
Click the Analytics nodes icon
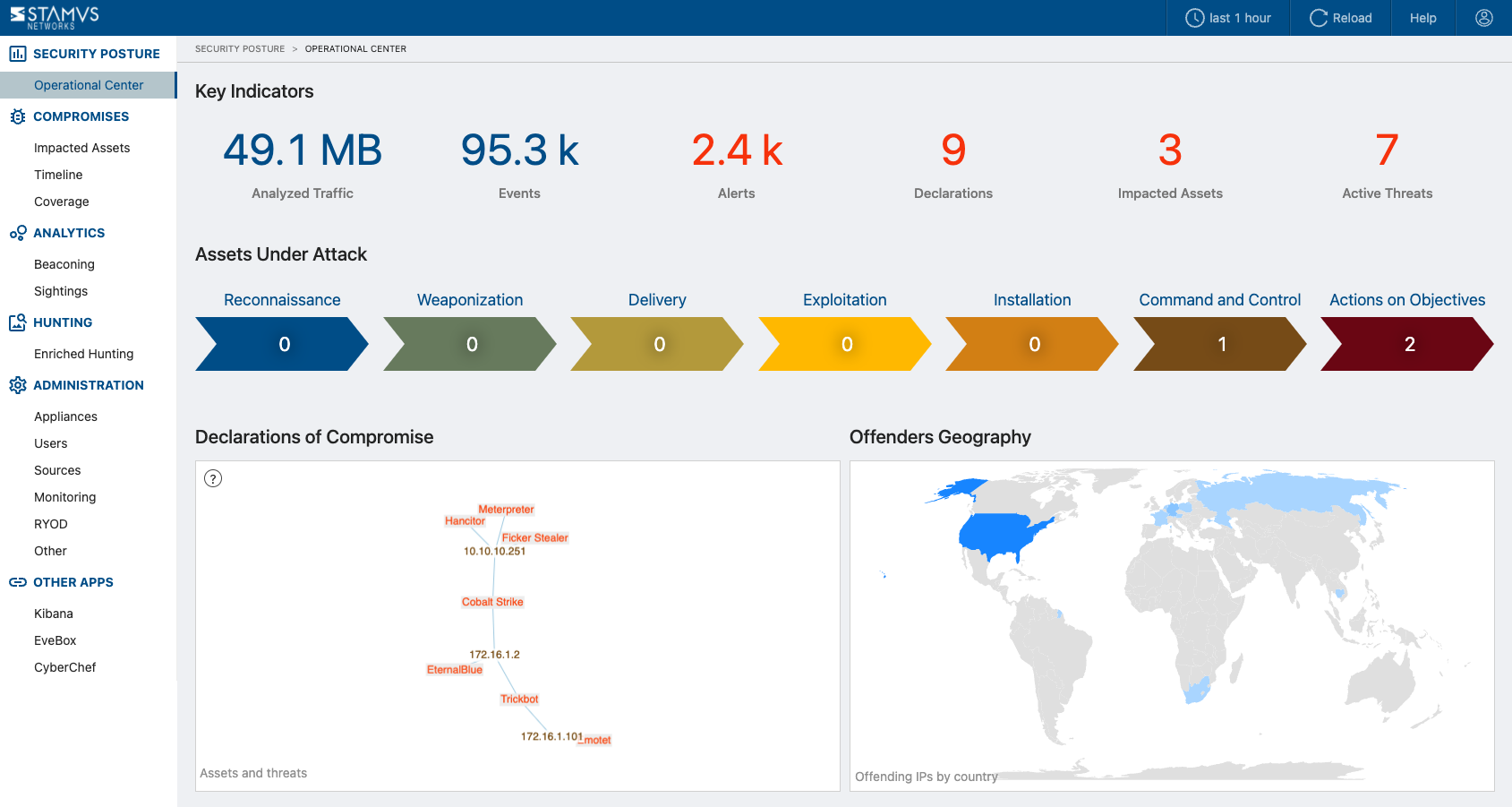tap(18, 233)
